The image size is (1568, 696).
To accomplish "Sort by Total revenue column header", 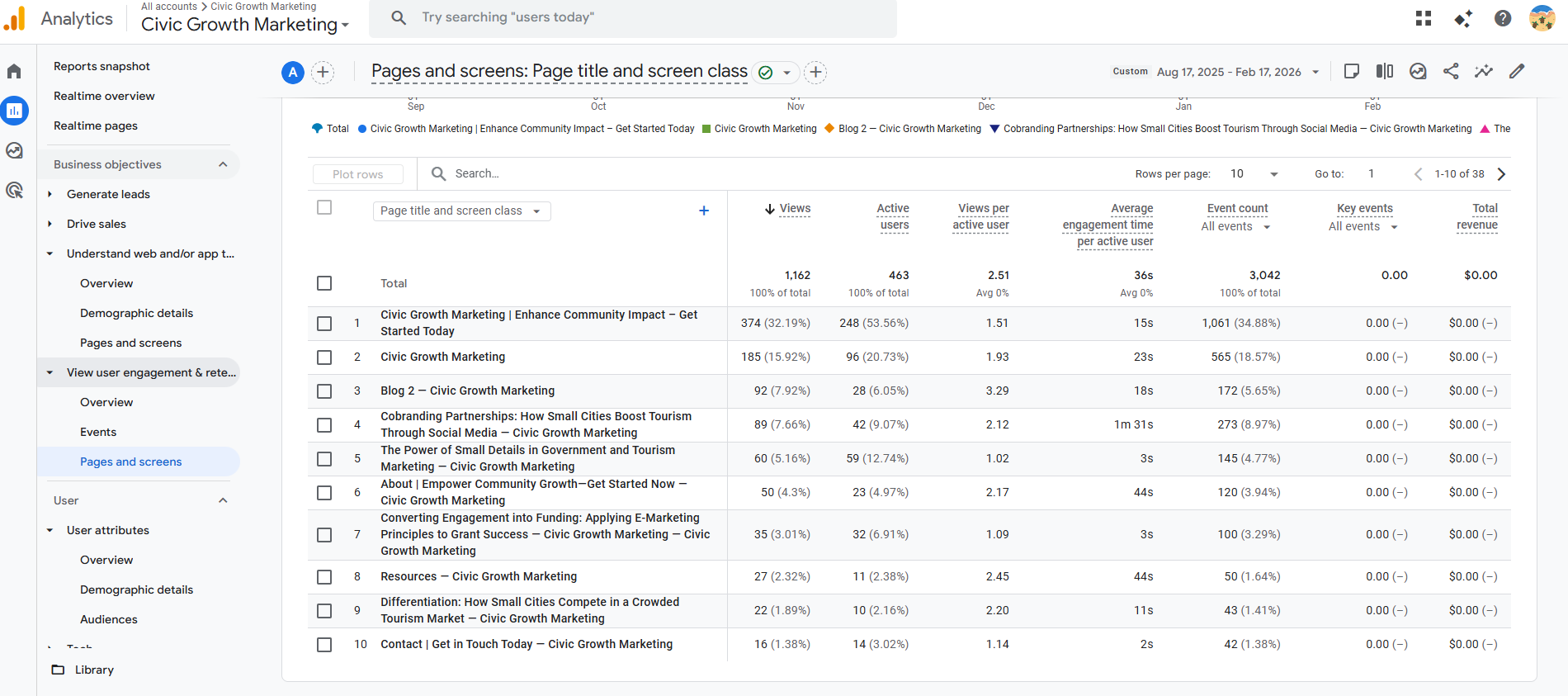I will coord(1477,216).
